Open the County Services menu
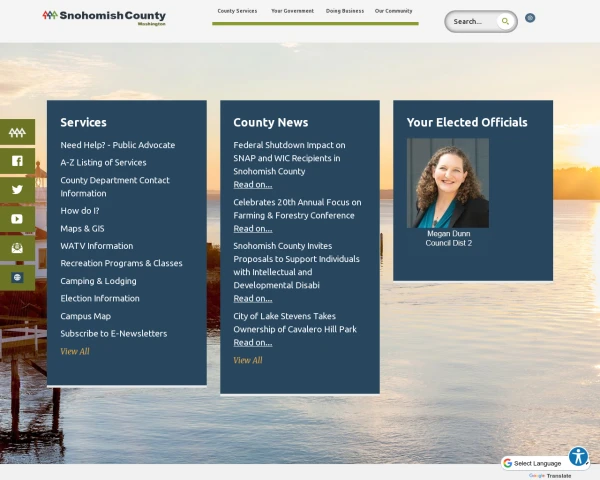 [x=237, y=11]
